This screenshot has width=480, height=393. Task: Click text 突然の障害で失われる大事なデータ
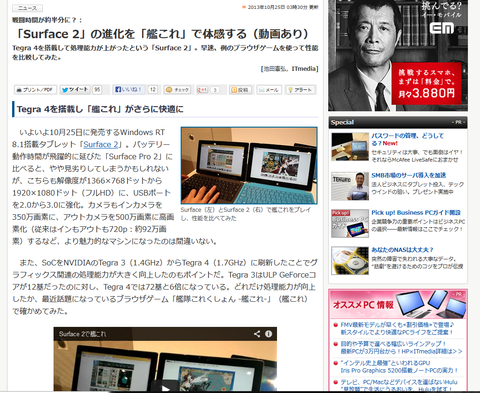(x=414, y=259)
